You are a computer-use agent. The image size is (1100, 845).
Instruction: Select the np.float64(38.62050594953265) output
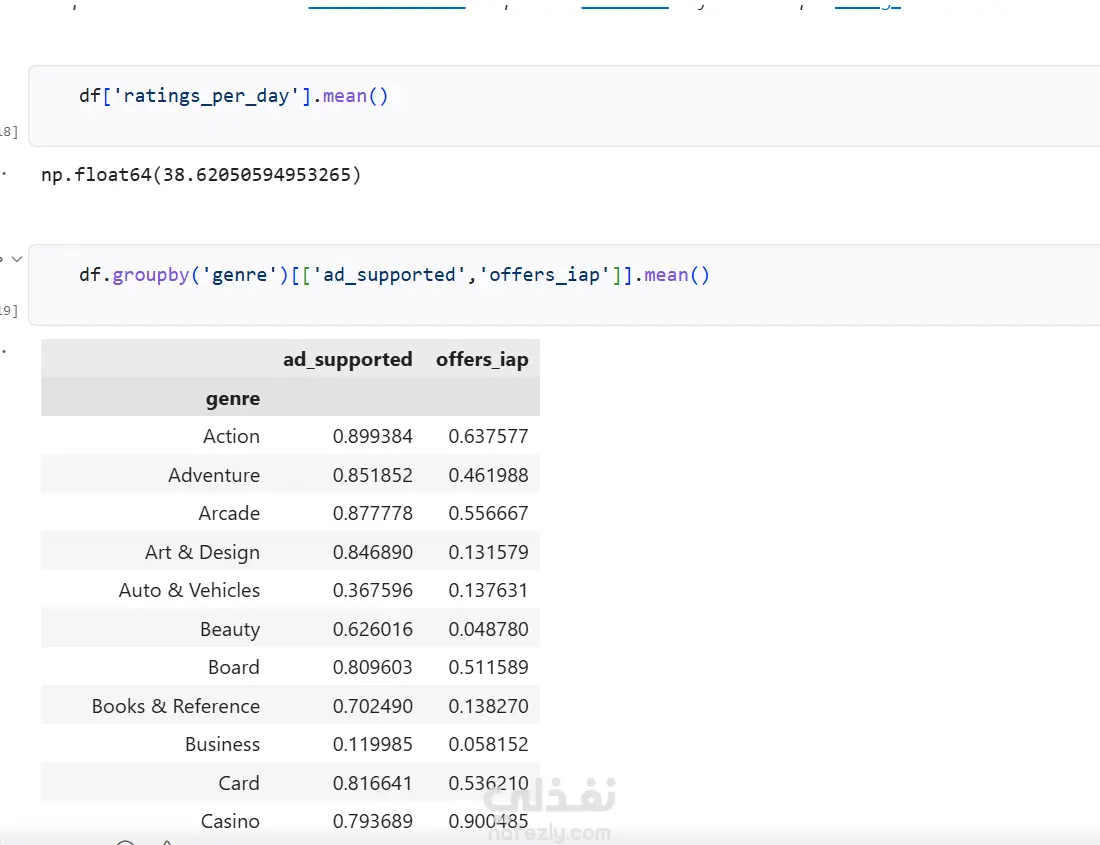point(201,175)
